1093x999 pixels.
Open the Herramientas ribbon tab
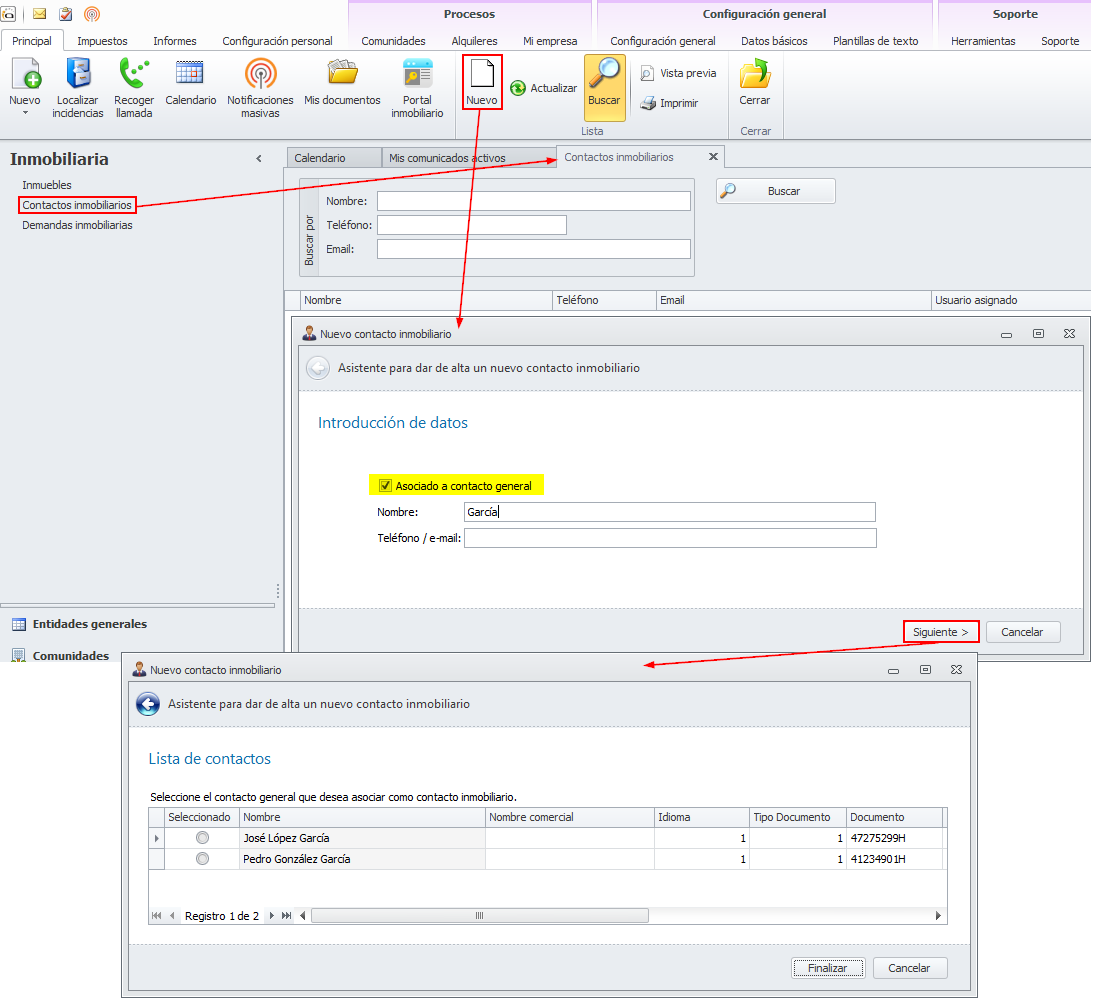(983, 41)
